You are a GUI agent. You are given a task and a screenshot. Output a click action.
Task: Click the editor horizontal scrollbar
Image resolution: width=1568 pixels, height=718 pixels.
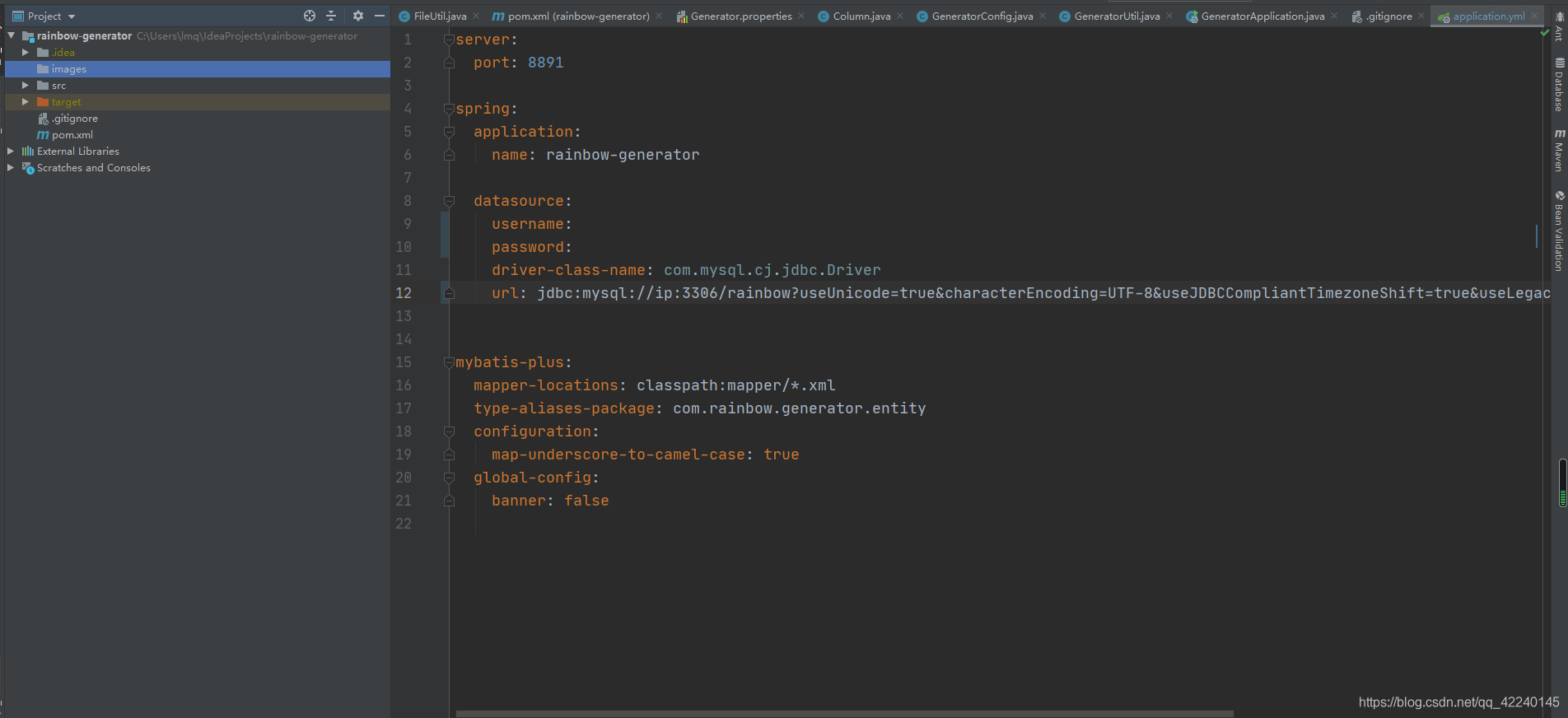[844, 714]
